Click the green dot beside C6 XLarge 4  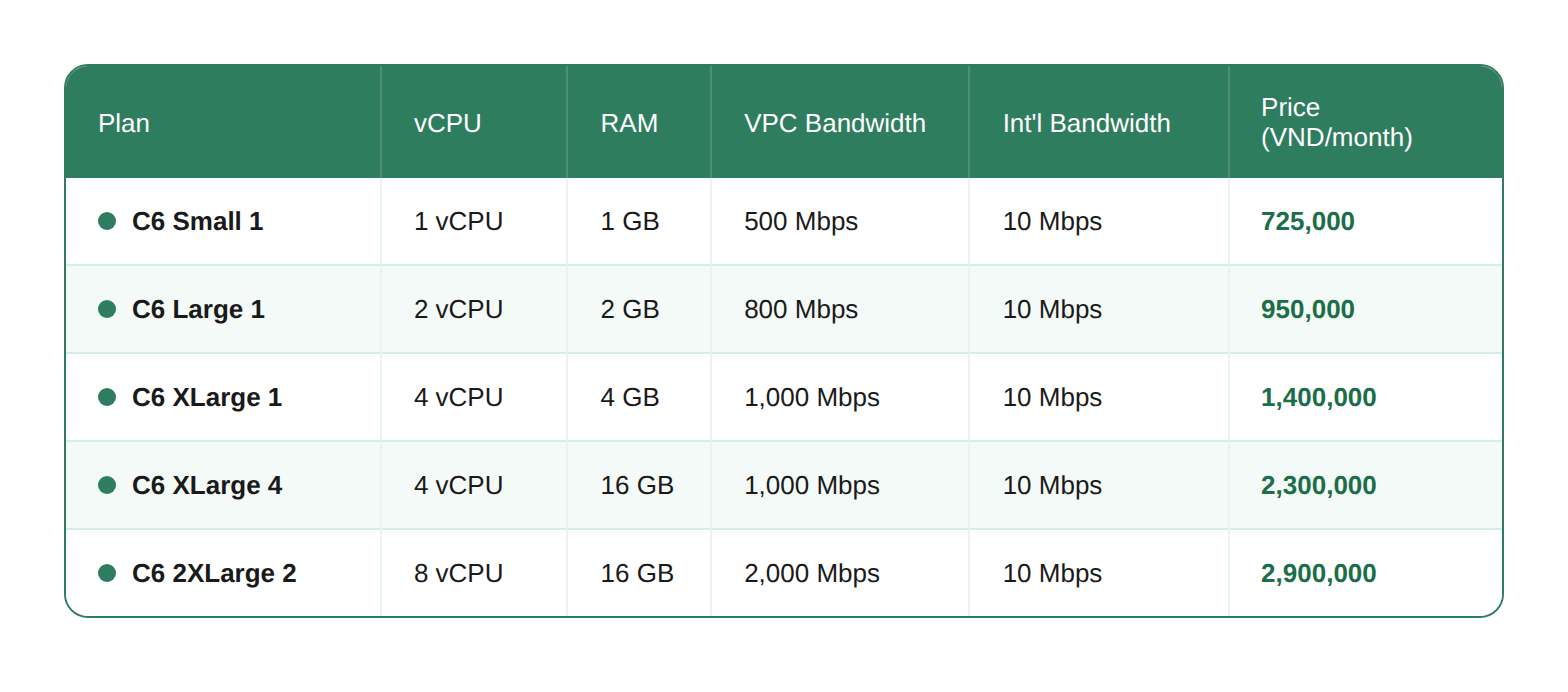tap(107, 485)
